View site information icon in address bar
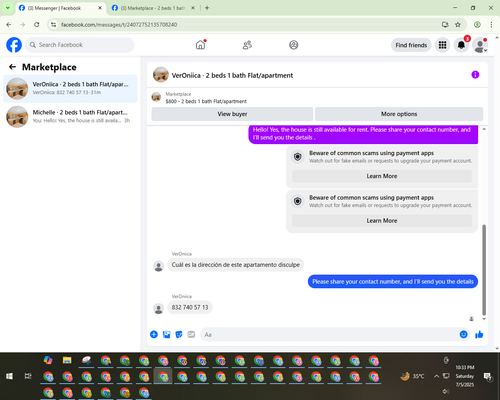 [53, 24]
